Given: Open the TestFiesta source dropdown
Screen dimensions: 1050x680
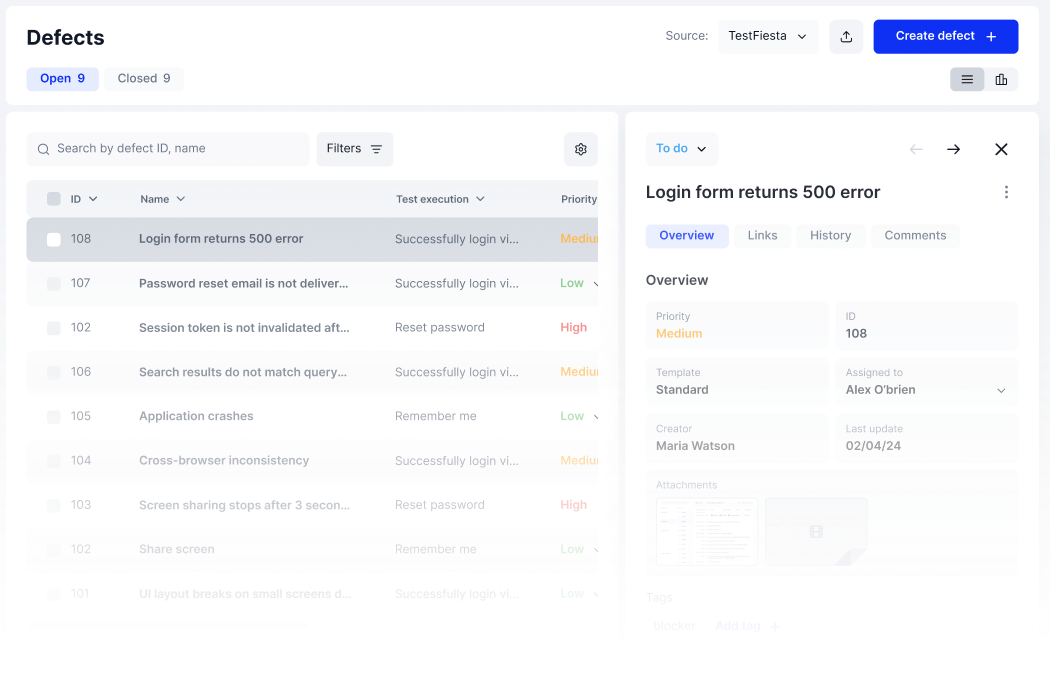Looking at the screenshot, I should tap(768, 36).
